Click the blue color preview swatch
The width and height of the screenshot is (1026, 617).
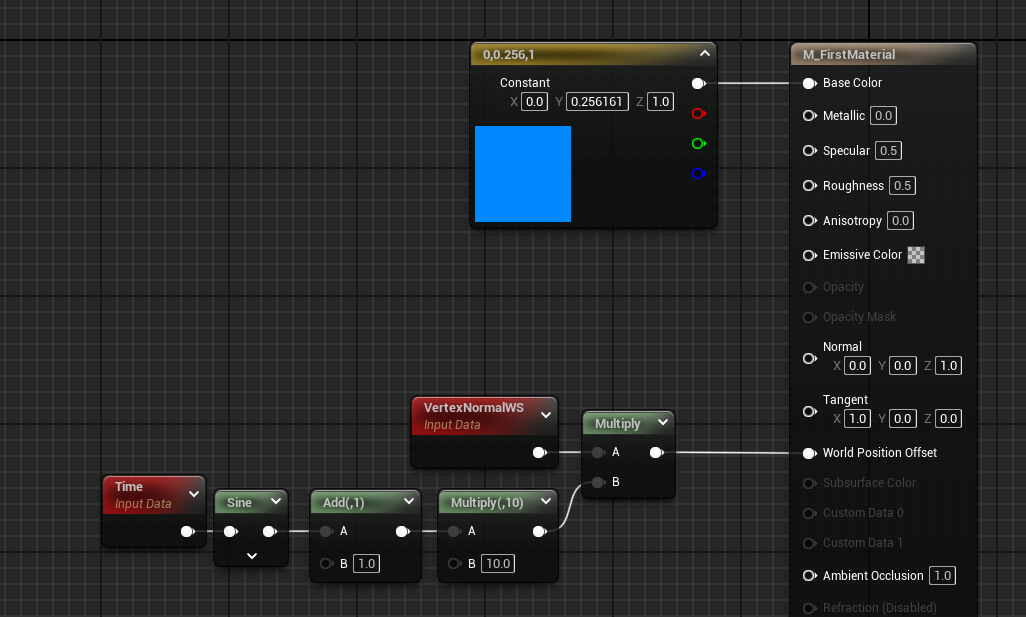point(523,174)
